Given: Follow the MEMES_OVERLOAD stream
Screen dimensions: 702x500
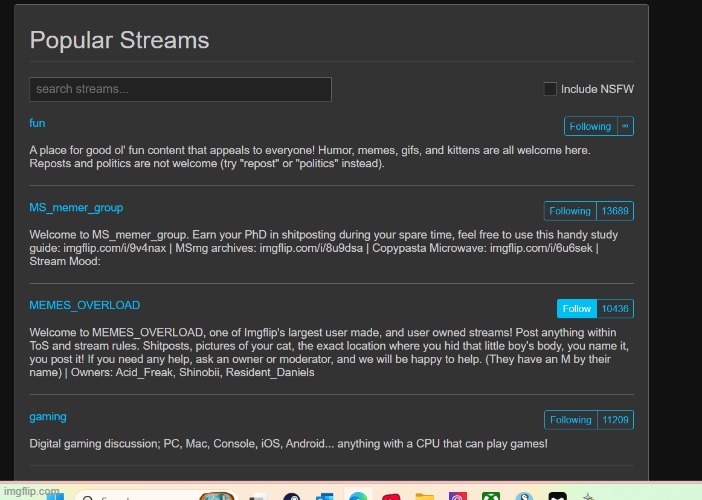Looking at the screenshot, I should coord(577,309).
